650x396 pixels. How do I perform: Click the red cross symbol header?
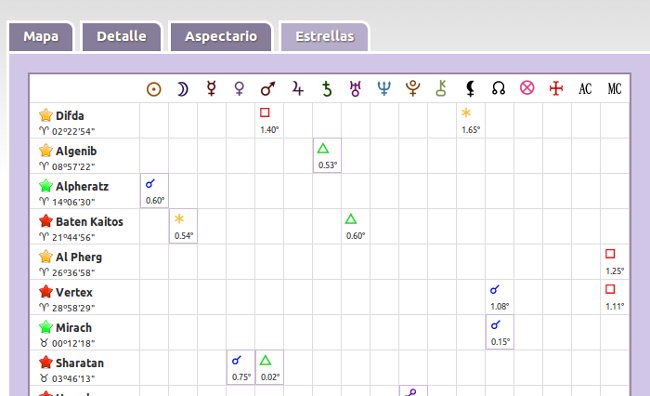[556, 88]
